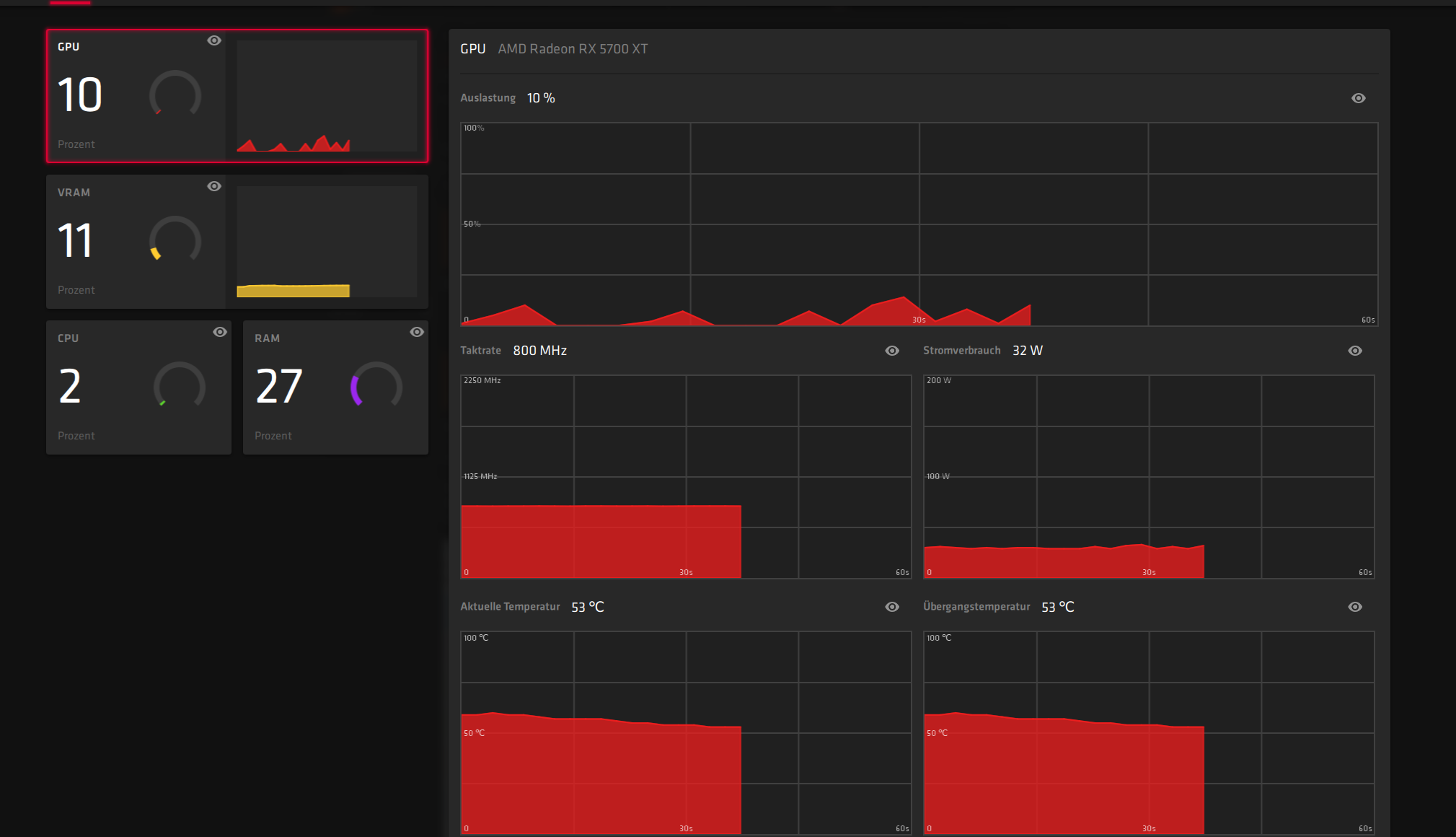
Task: Click the VRAM yellow gauge dial
Action: (175, 240)
